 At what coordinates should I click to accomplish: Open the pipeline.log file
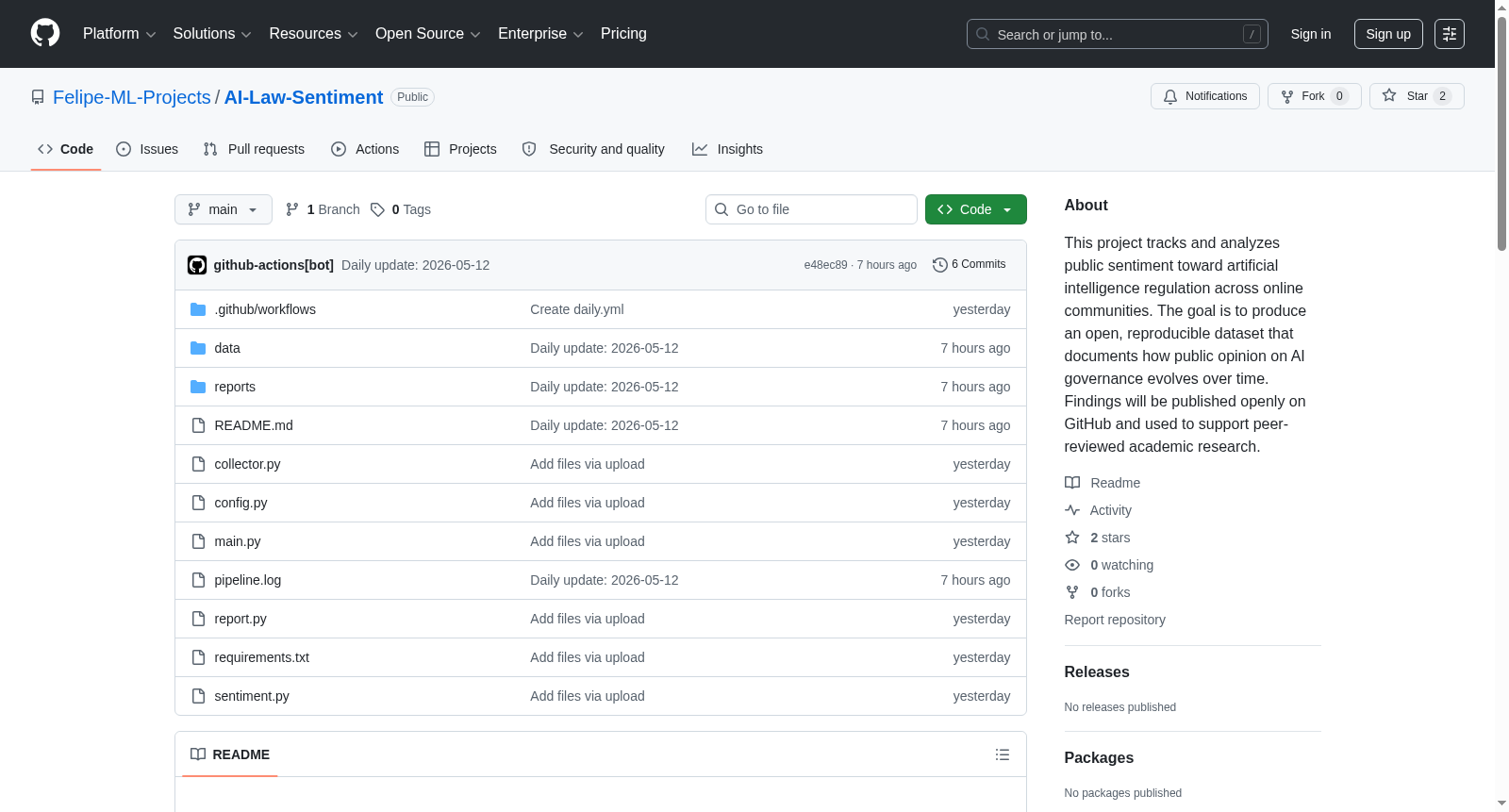coord(248,580)
